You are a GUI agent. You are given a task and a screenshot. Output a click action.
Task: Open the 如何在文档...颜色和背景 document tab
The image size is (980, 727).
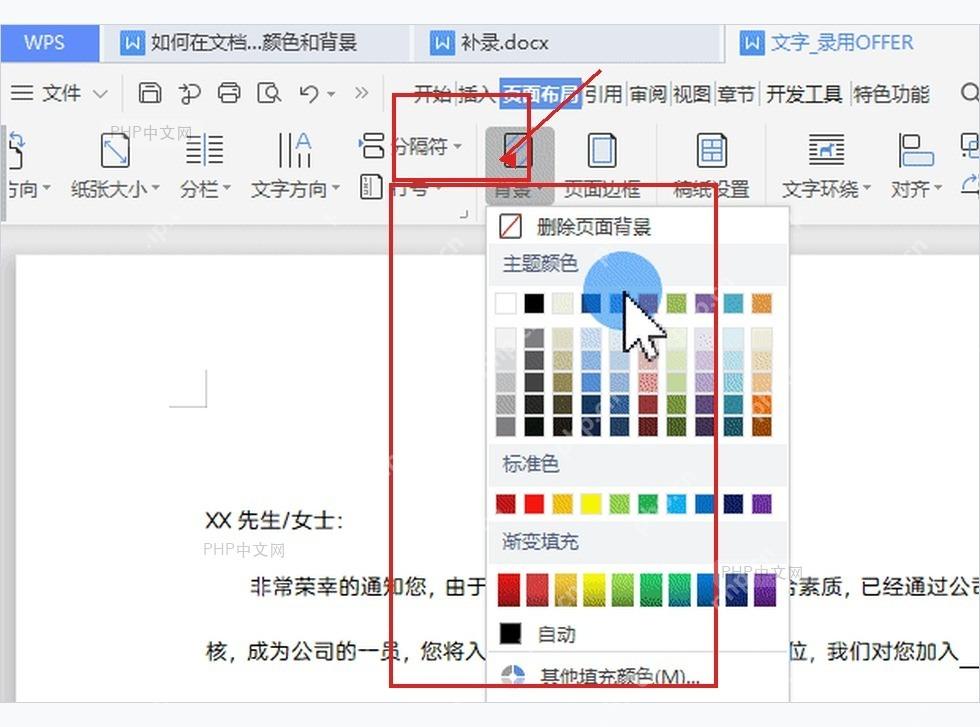tap(255, 43)
